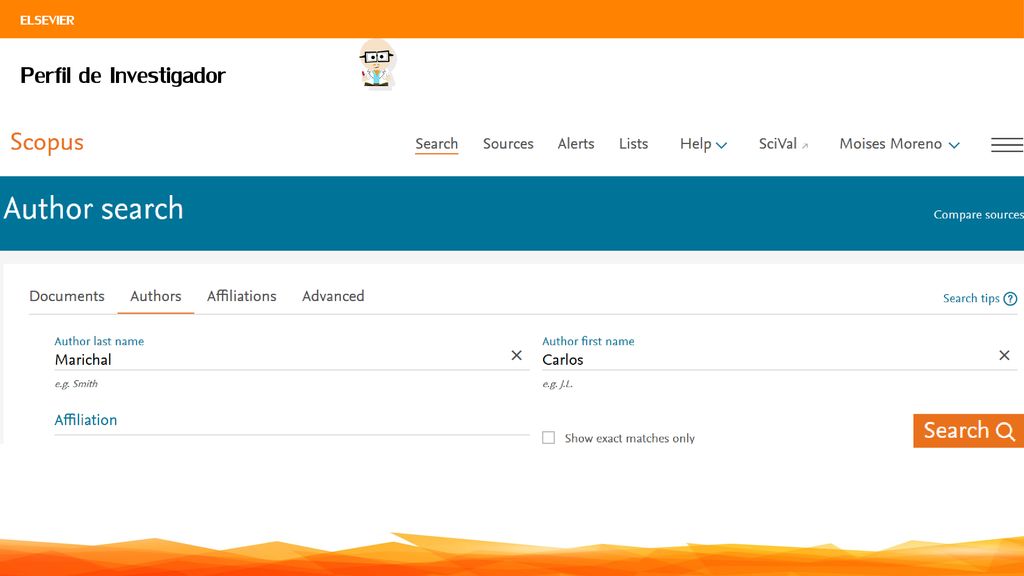Screen dimensions: 1024x576
Task: Click the Elsevier logo in orange bar
Action: pos(47,20)
